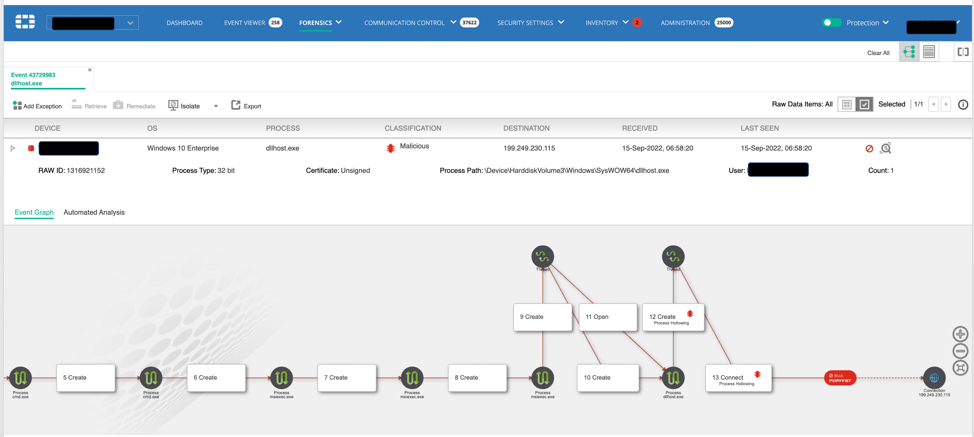Click the dllhost.exe process node icon

click(x=673, y=377)
